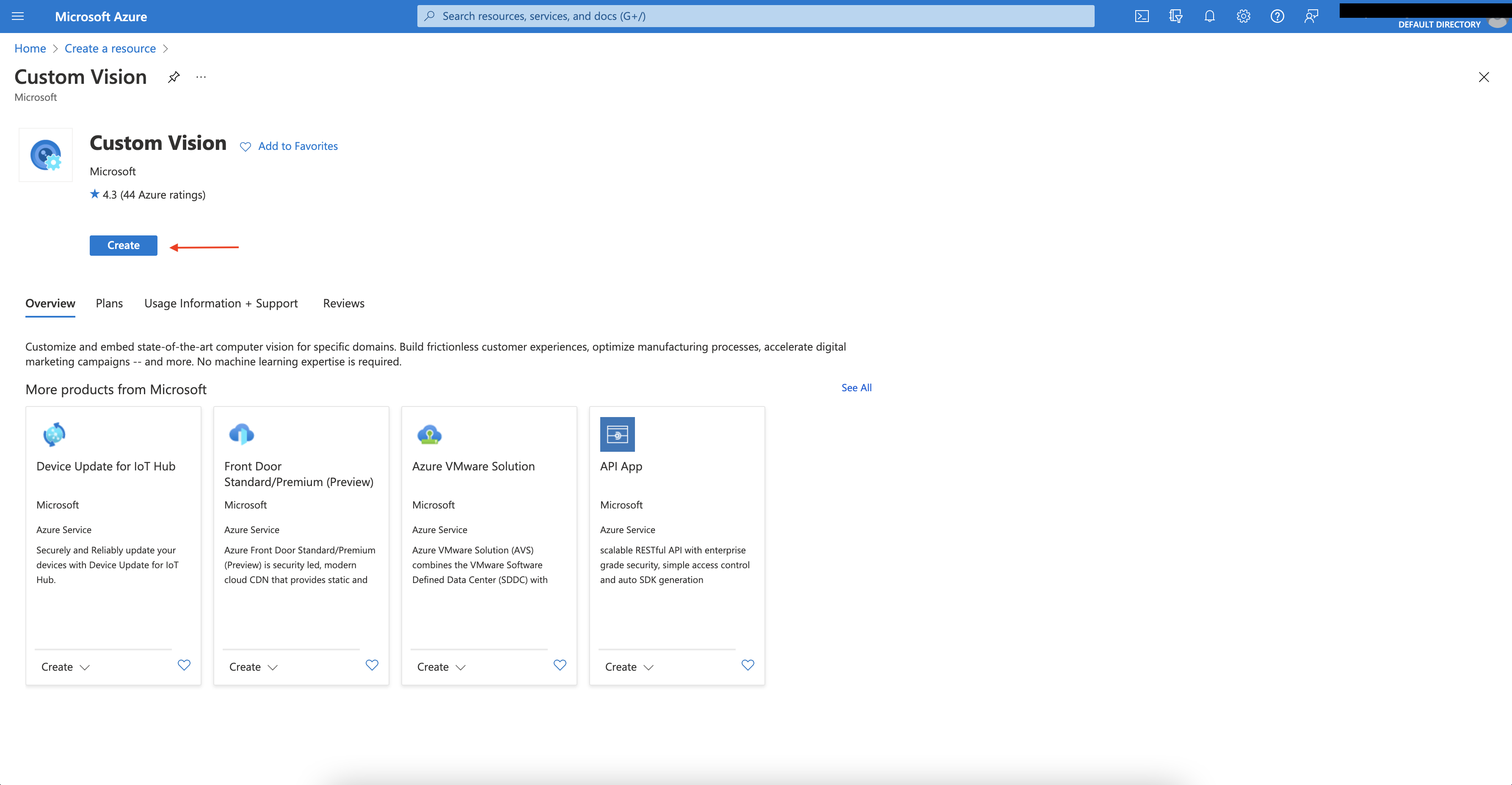The image size is (1512, 785).
Task: Expand Create dropdown on Device Update card
Action: pyautogui.click(x=65, y=667)
